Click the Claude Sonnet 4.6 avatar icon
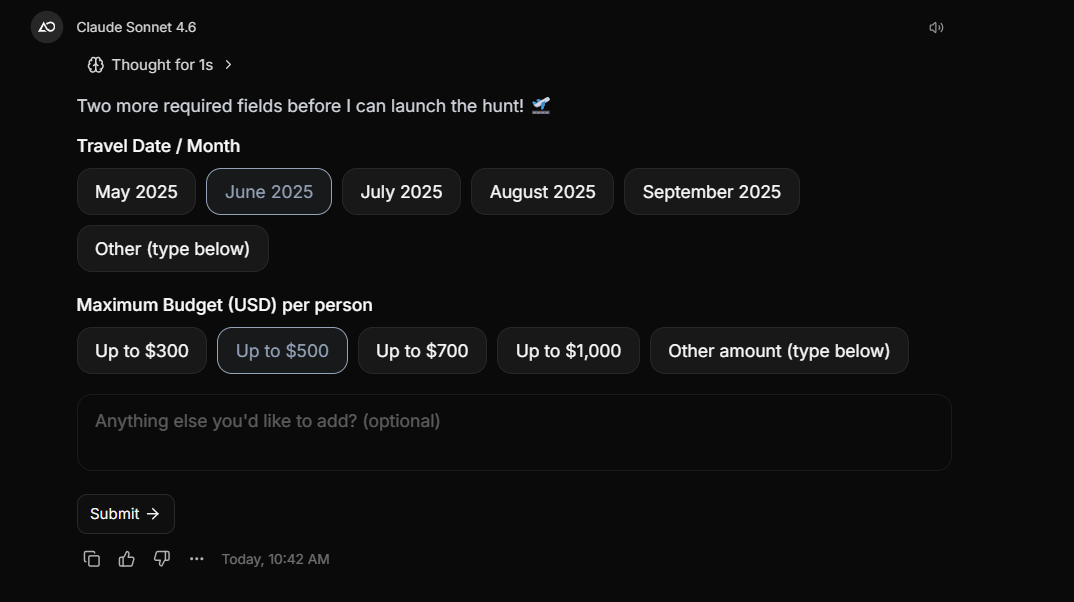 click(47, 27)
